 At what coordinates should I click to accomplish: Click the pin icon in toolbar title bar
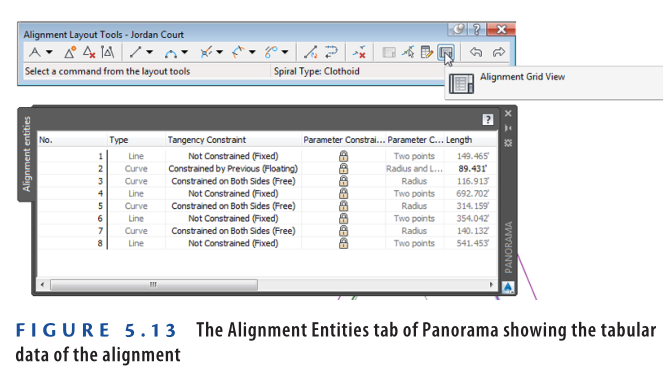[458, 29]
